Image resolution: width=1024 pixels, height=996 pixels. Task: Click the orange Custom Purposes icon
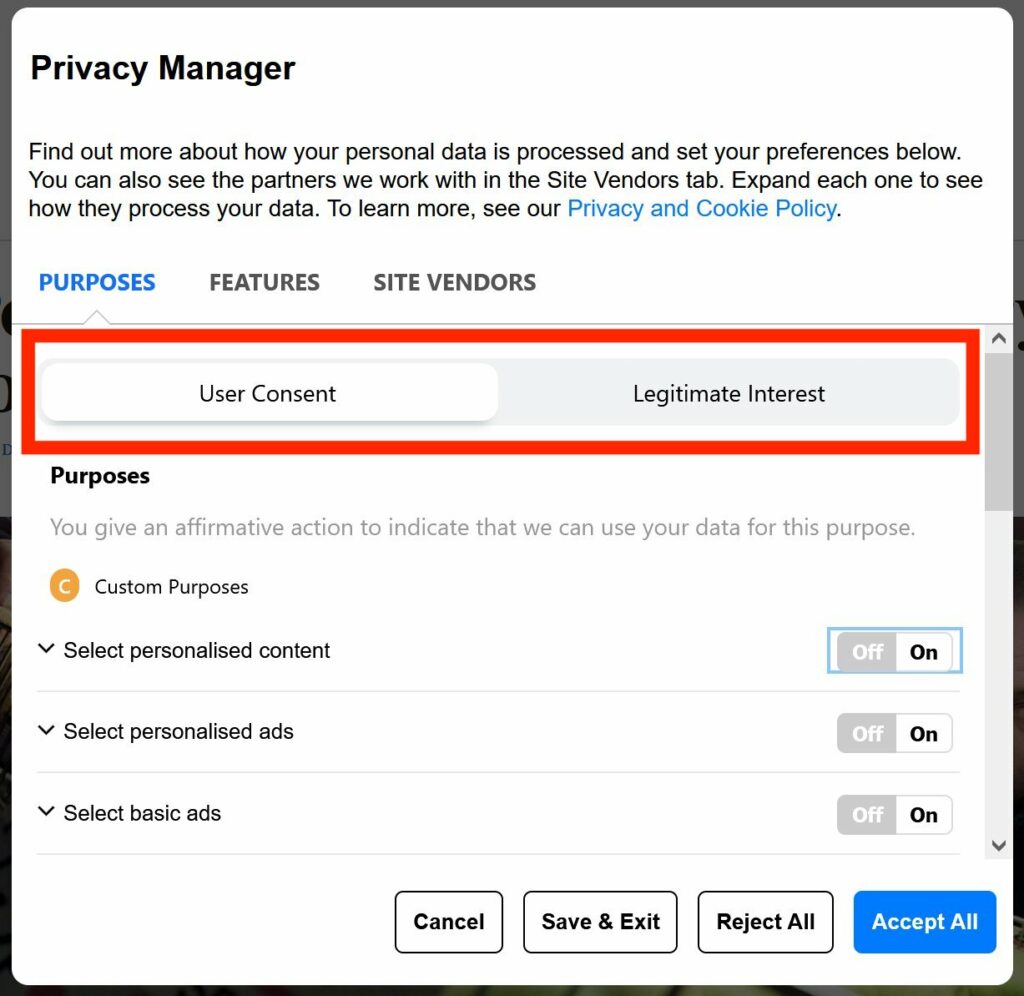click(x=64, y=587)
